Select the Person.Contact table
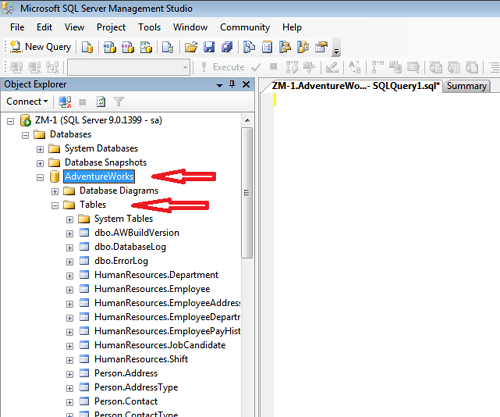Viewport: 500px width, 417px height. pyautogui.click(x=126, y=401)
